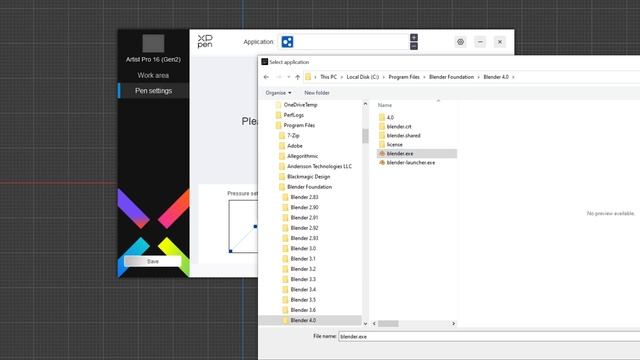
Task: Click file list horizontal scroll right arrow
Action: pyautogui.click(x=453, y=324)
